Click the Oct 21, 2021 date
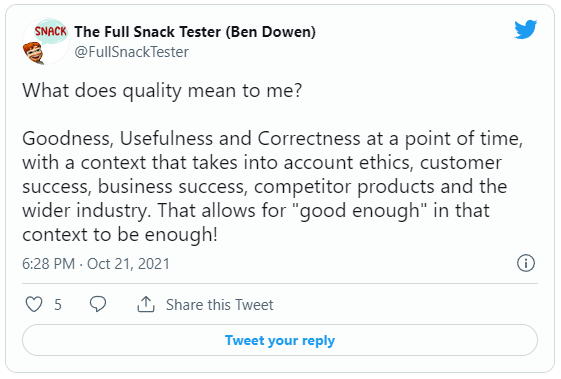 pyautogui.click(x=128, y=264)
